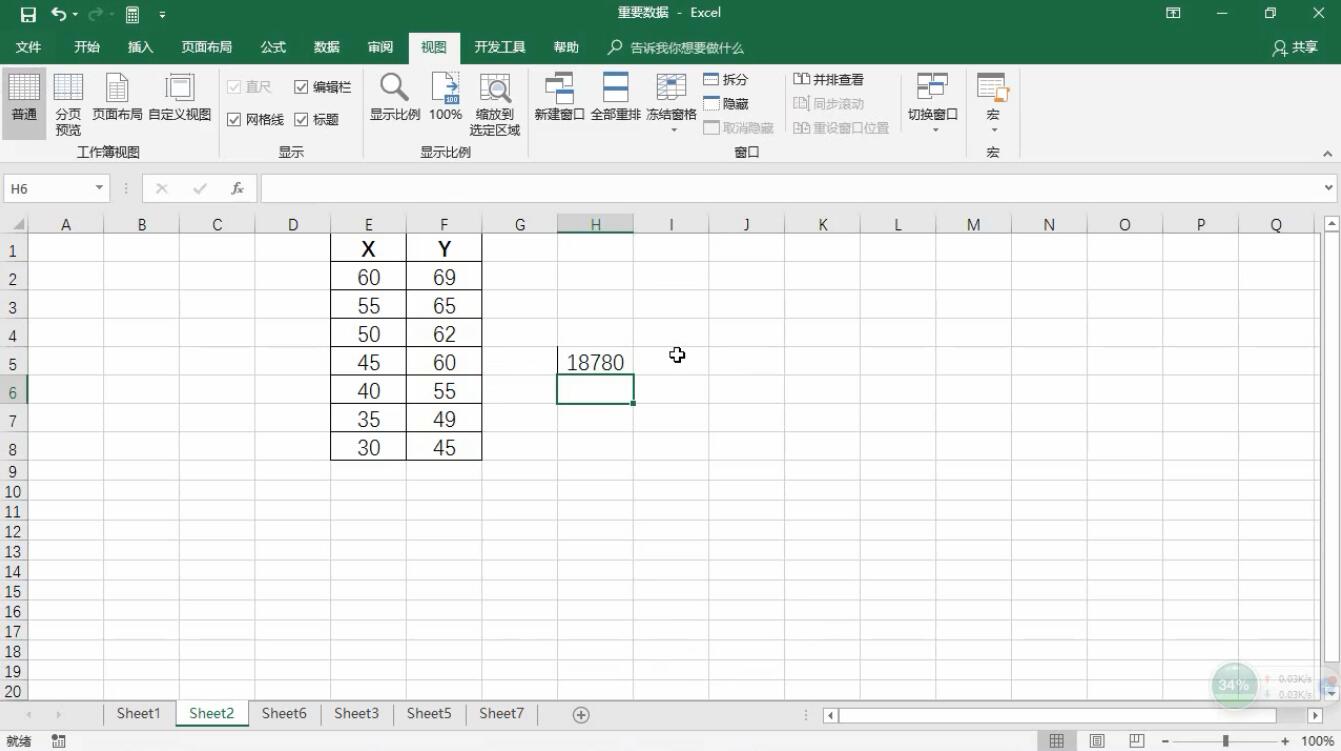The image size is (1341, 751).
Task: Switch to Sheet6 tab
Action: click(284, 713)
